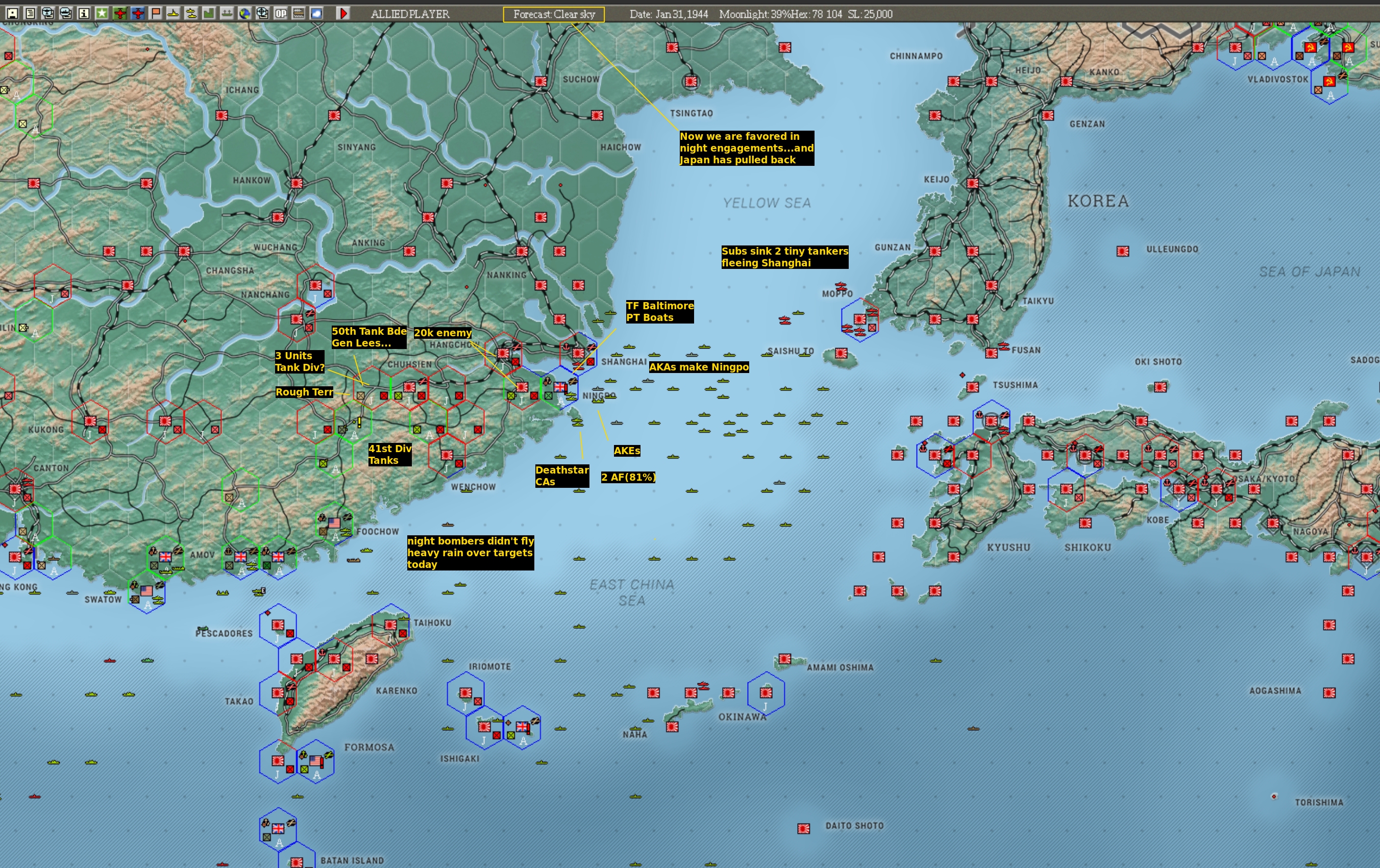
Task: Open the OP operations toolbar button
Action: (280, 13)
